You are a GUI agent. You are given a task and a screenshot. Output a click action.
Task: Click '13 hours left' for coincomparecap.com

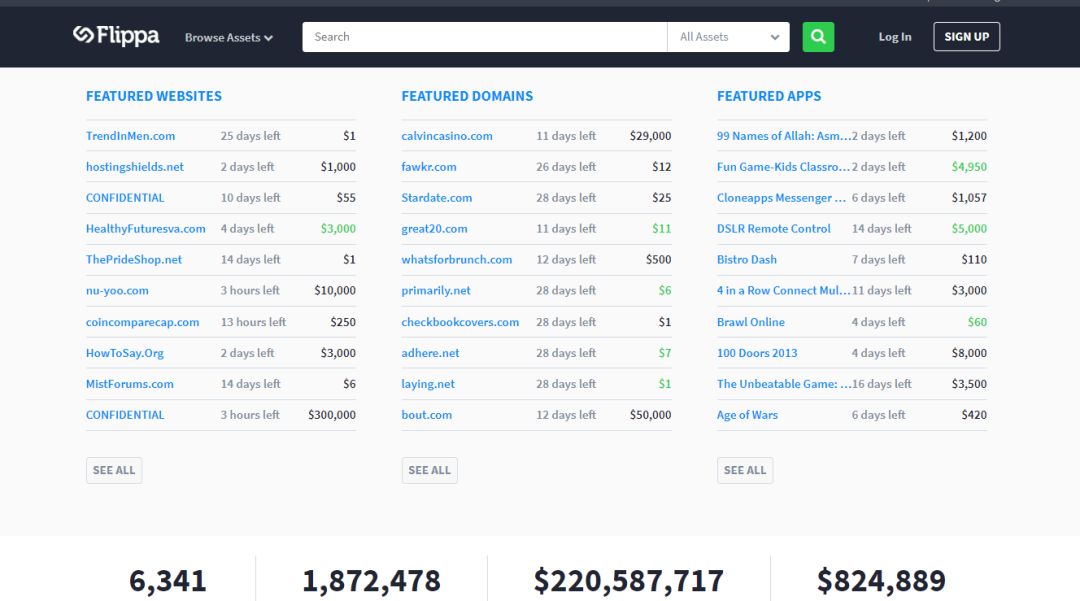pyautogui.click(x=253, y=321)
